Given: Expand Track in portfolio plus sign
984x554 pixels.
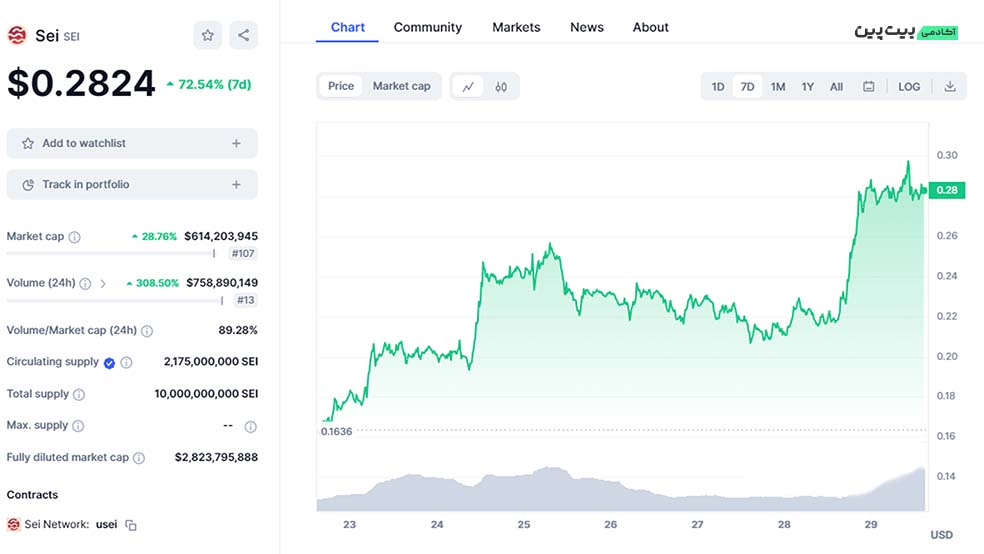Looking at the screenshot, I should tap(236, 185).
